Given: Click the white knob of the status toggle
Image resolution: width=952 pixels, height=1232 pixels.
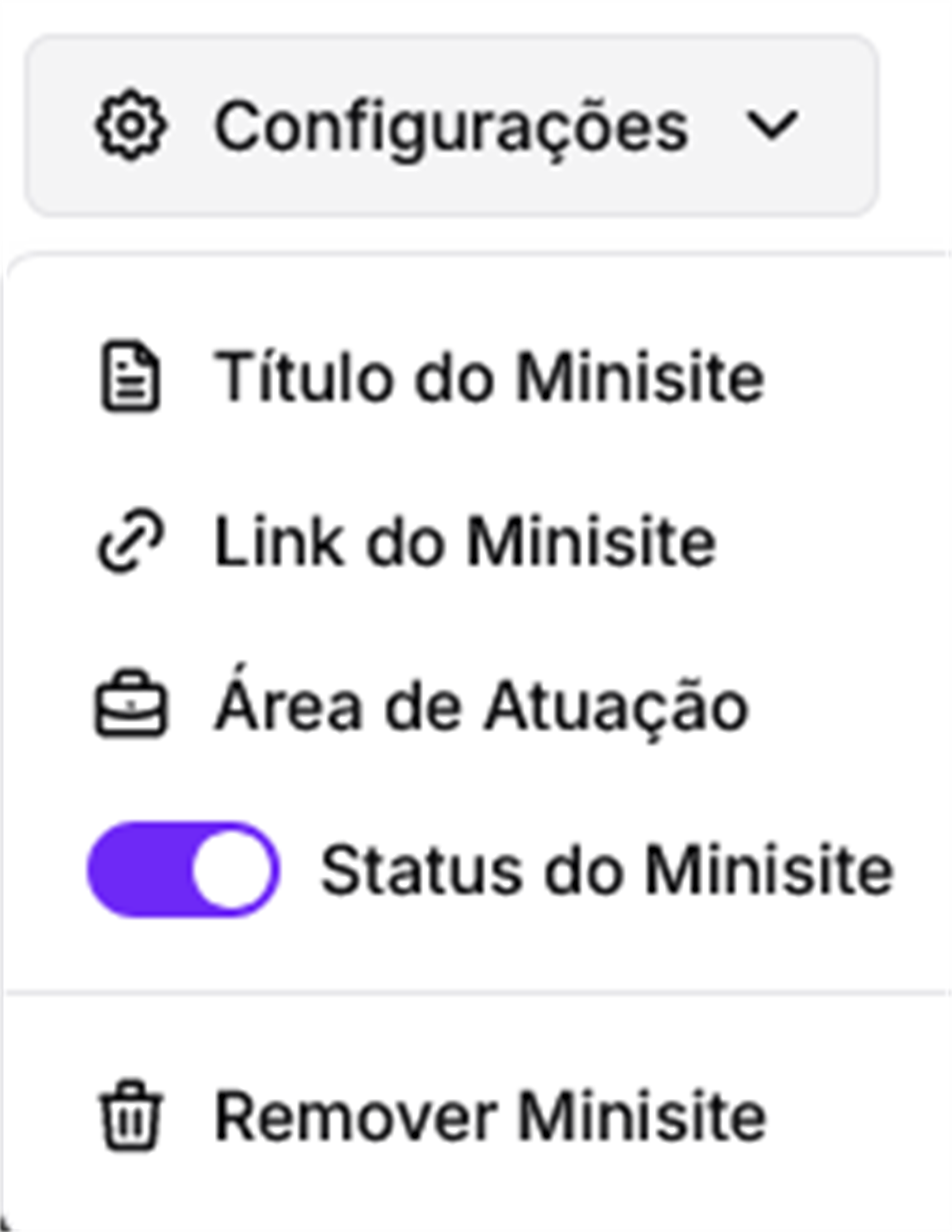Looking at the screenshot, I should click(x=232, y=869).
